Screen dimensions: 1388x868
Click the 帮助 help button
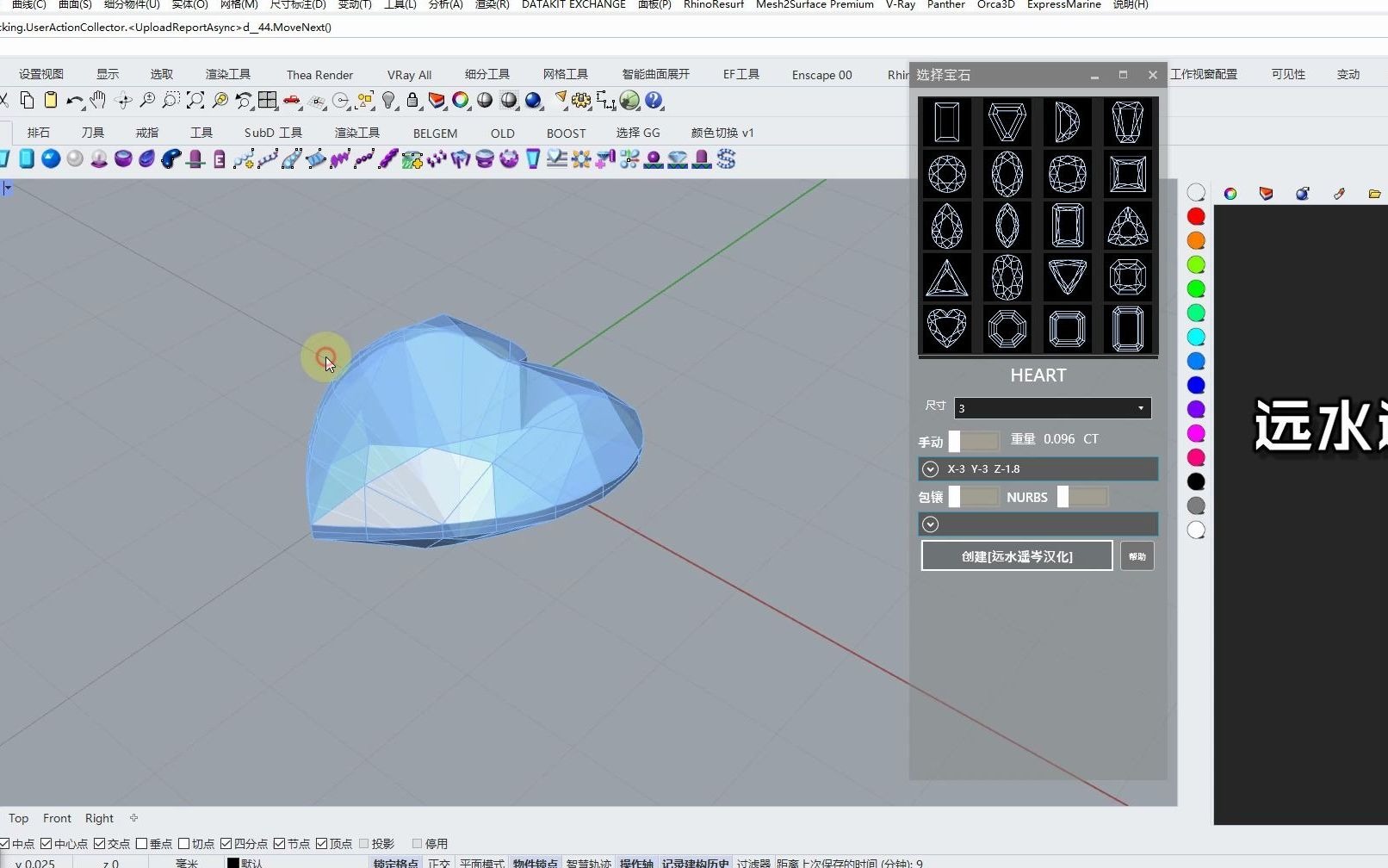1137,556
